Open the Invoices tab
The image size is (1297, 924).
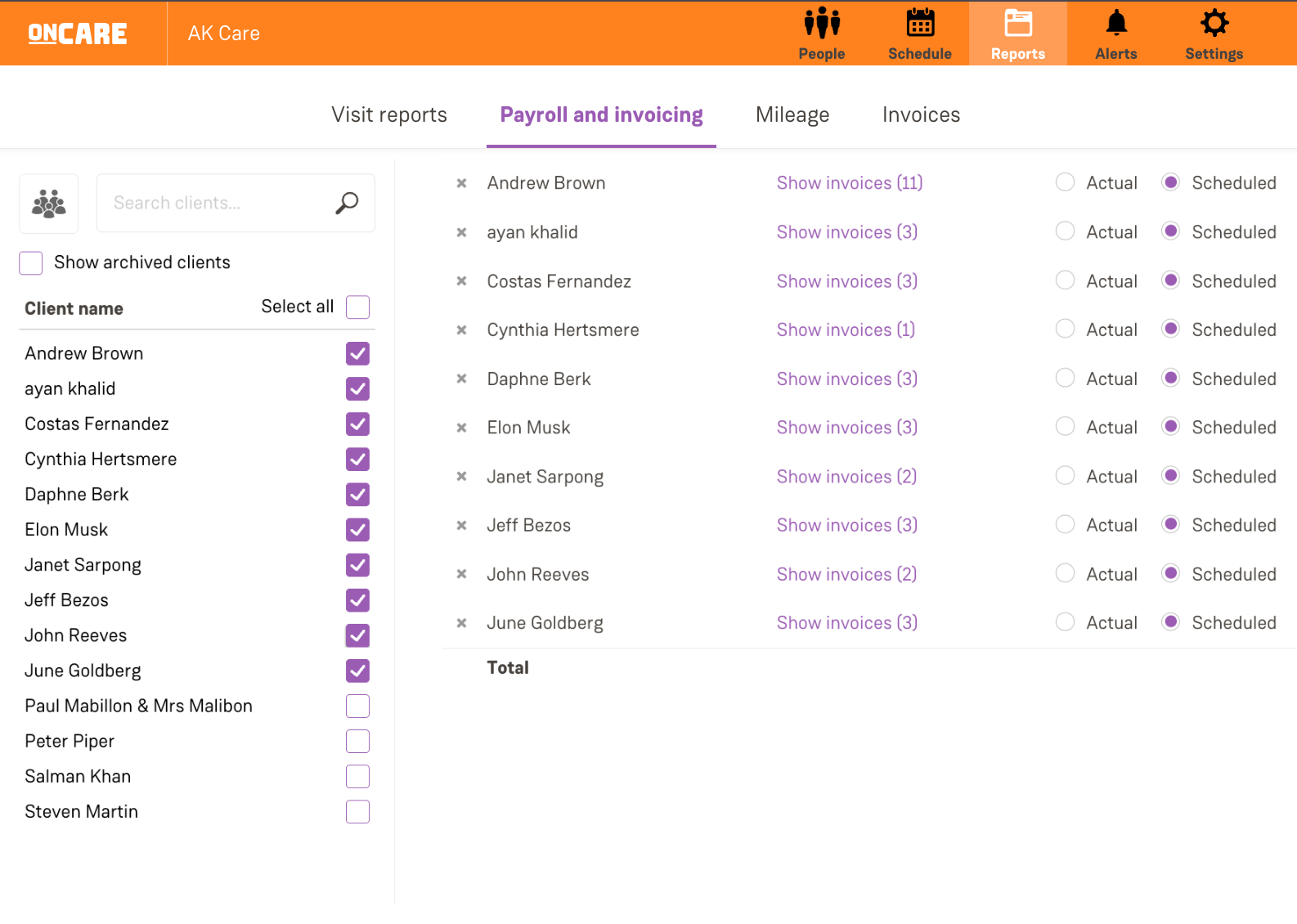(x=921, y=115)
